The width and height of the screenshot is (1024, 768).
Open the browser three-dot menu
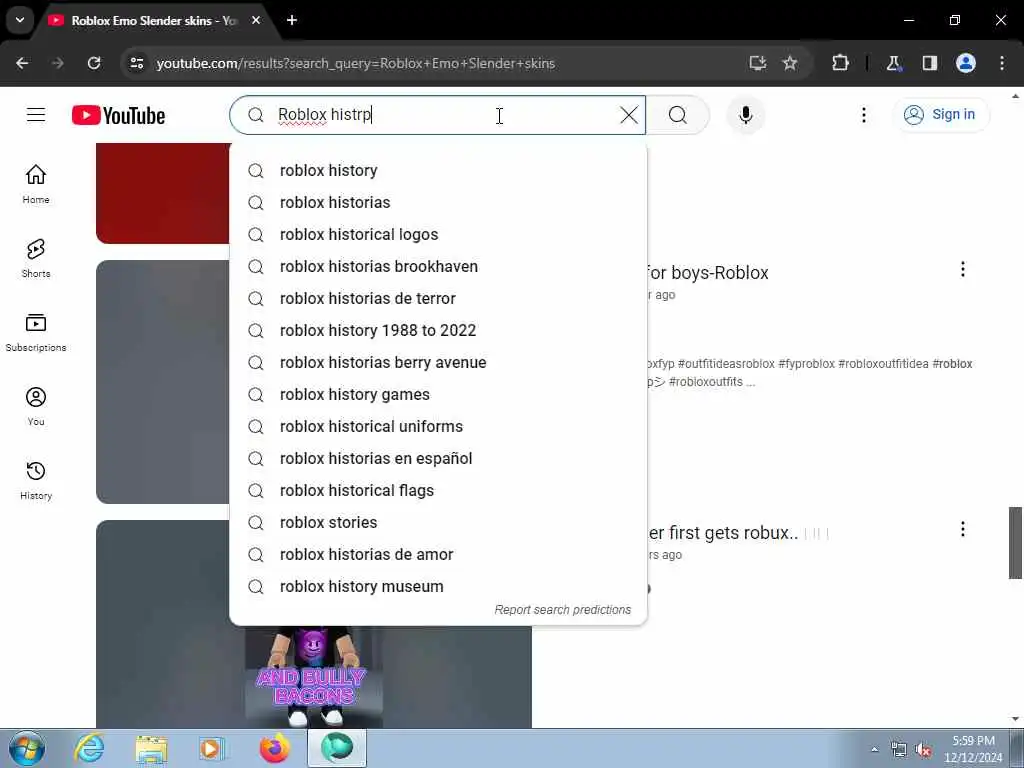[x=1002, y=63]
